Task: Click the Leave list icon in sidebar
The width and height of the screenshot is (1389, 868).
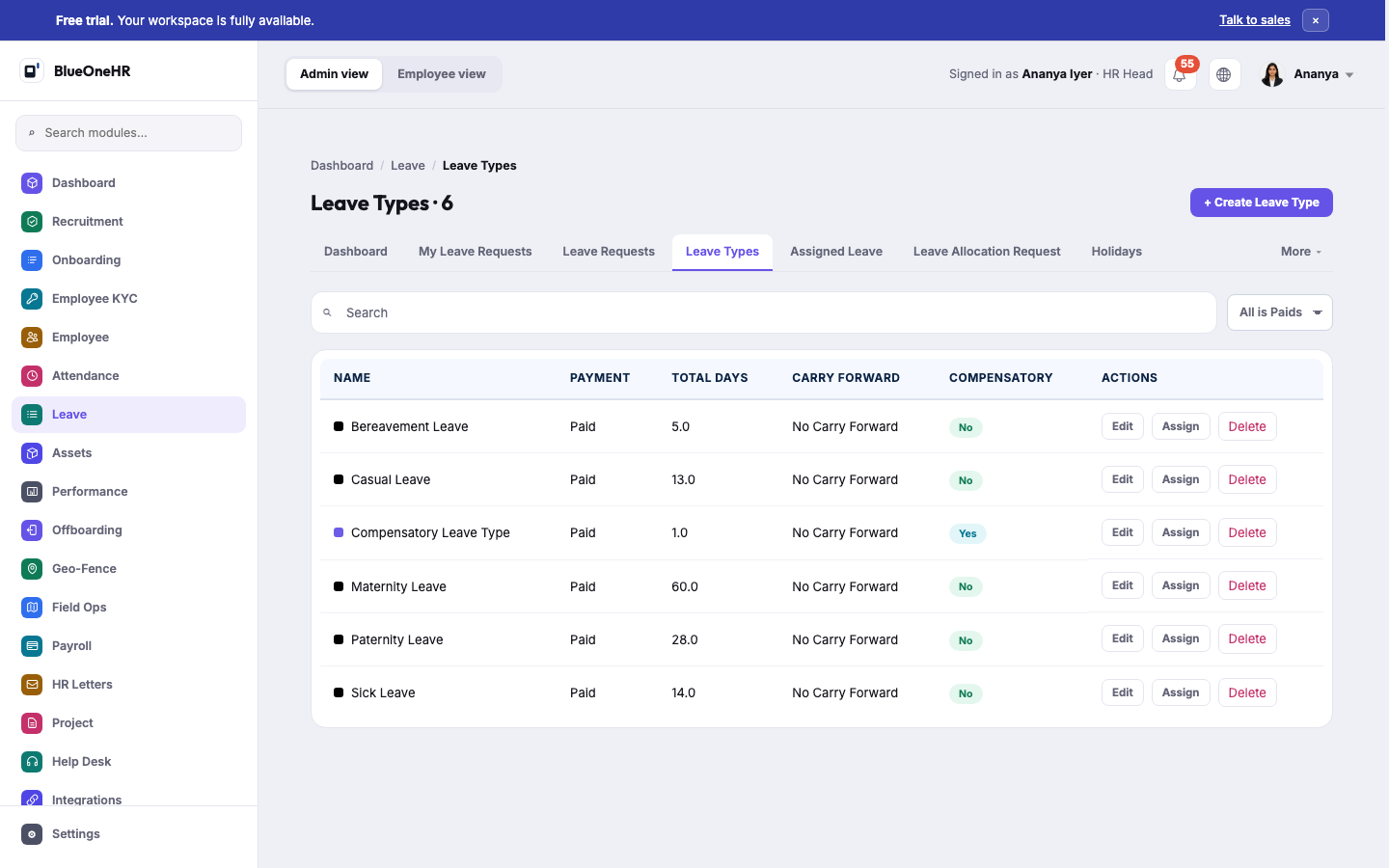Action: [32, 414]
